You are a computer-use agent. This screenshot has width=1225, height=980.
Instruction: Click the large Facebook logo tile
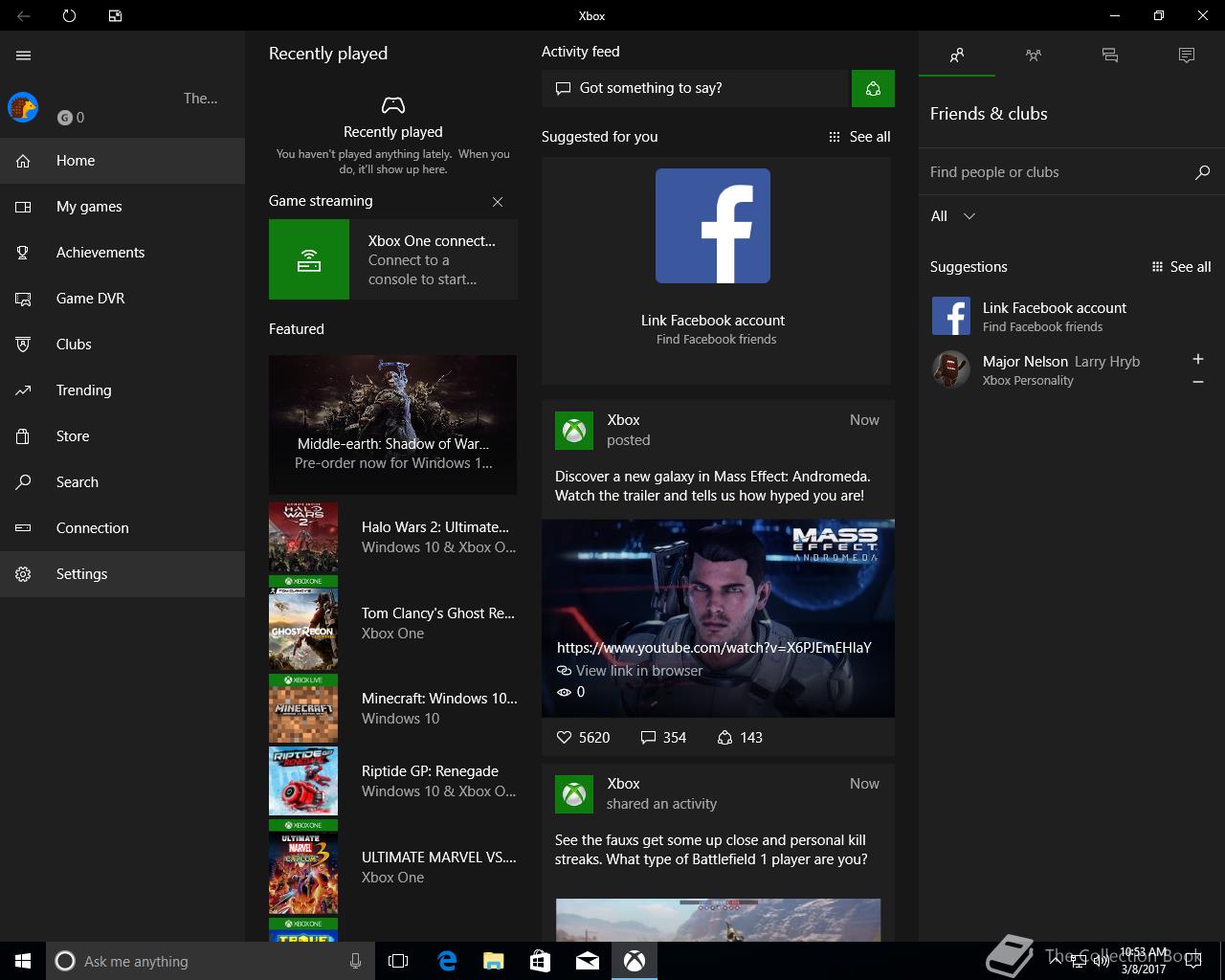[713, 226]
